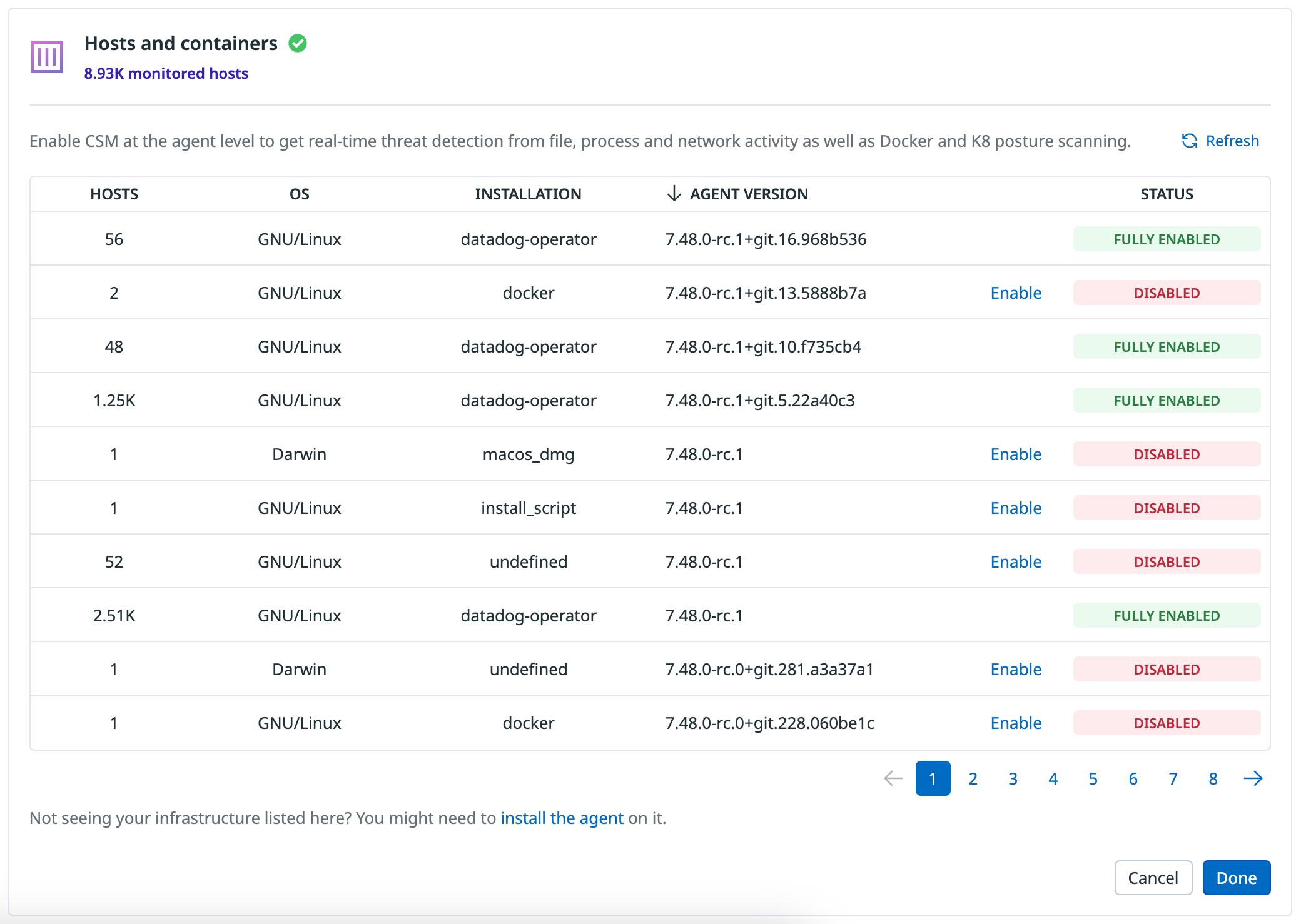
Task: Enable CSM for 52 undefined hosts
Action: [x=1016, y=562]
